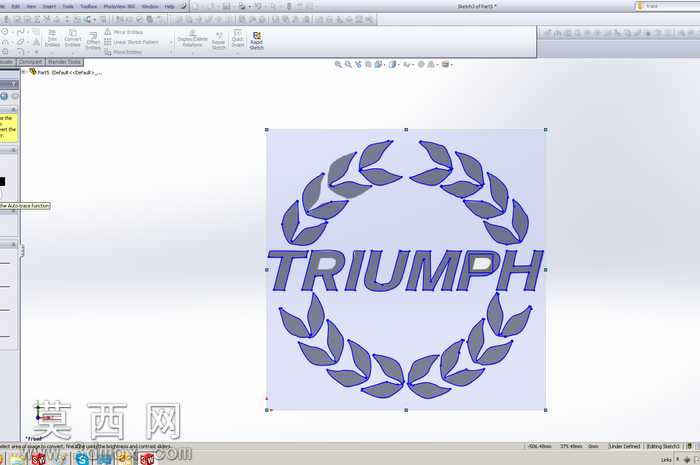Click 'Links' in the taskbar tray
Image resolution: width=700 pixels, height=465 pixels.
pos(666,460)
